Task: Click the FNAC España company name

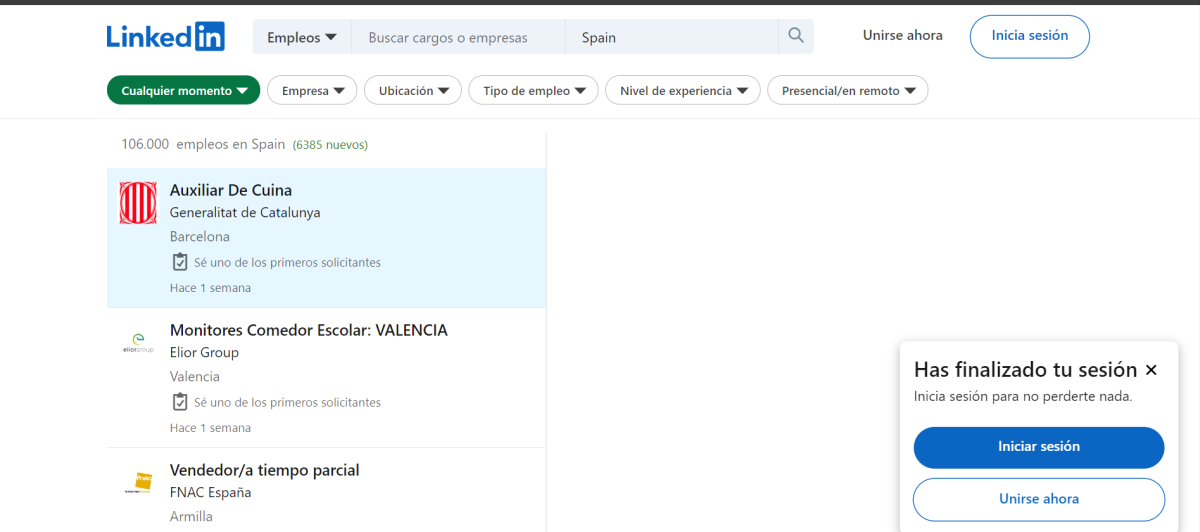Action: coord(210,492)
